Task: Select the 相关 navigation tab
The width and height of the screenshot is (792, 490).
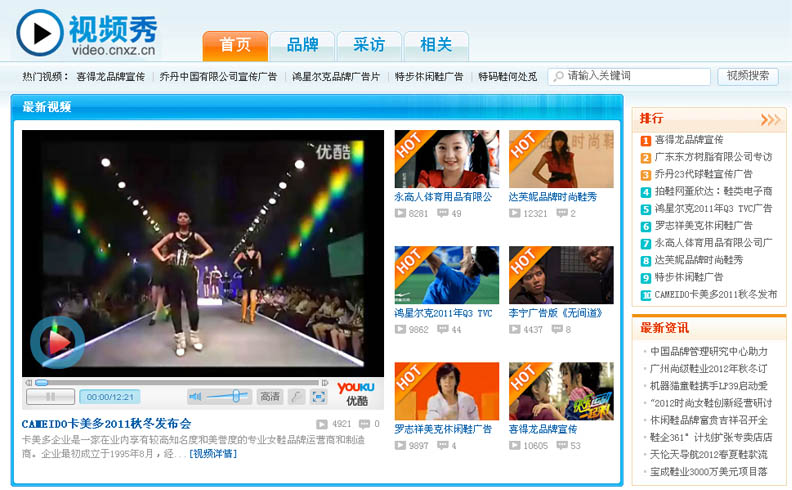Action: pyautogui.click(x=435, y=46)
